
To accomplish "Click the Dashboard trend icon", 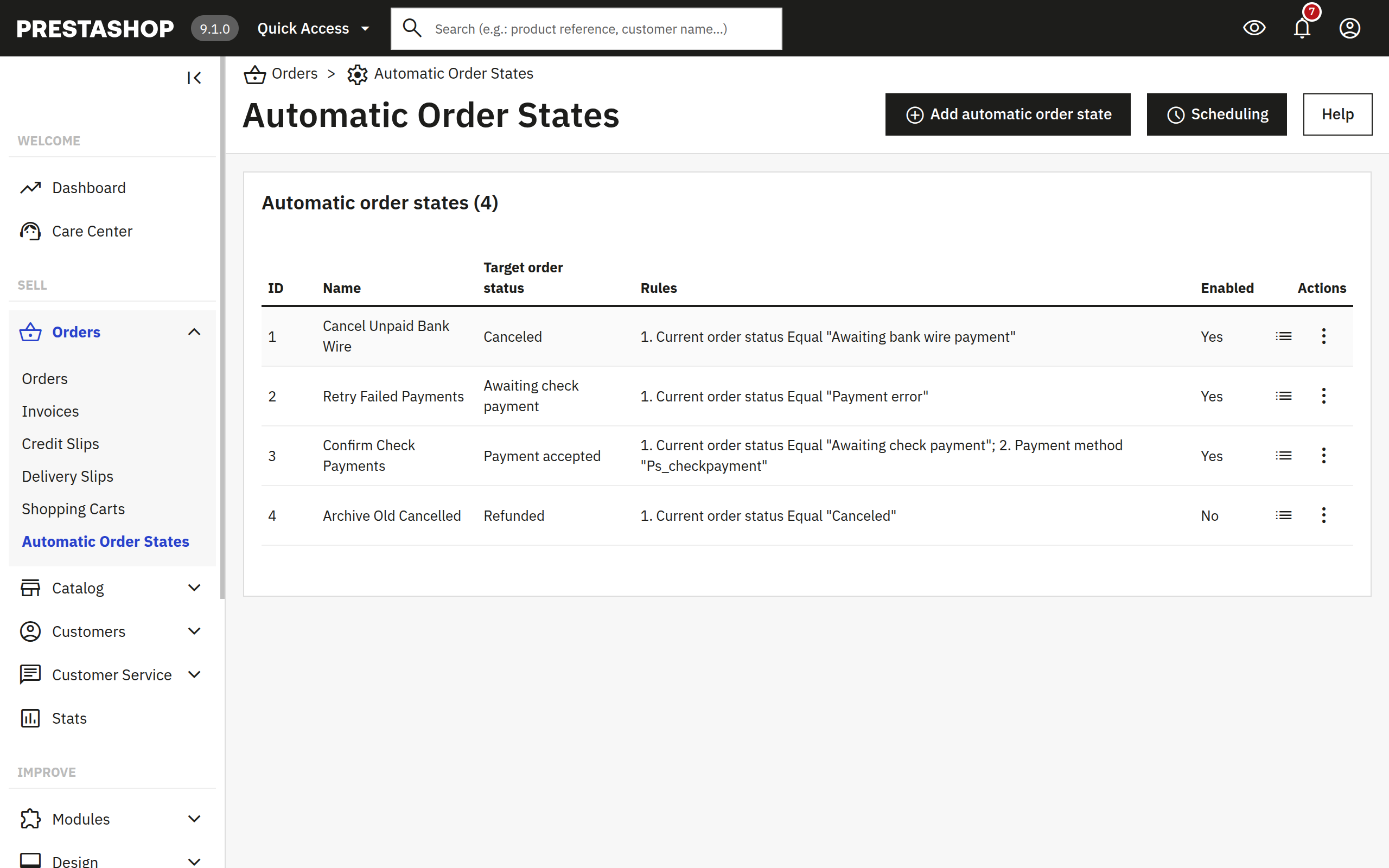I will click(x=30, y=188).
